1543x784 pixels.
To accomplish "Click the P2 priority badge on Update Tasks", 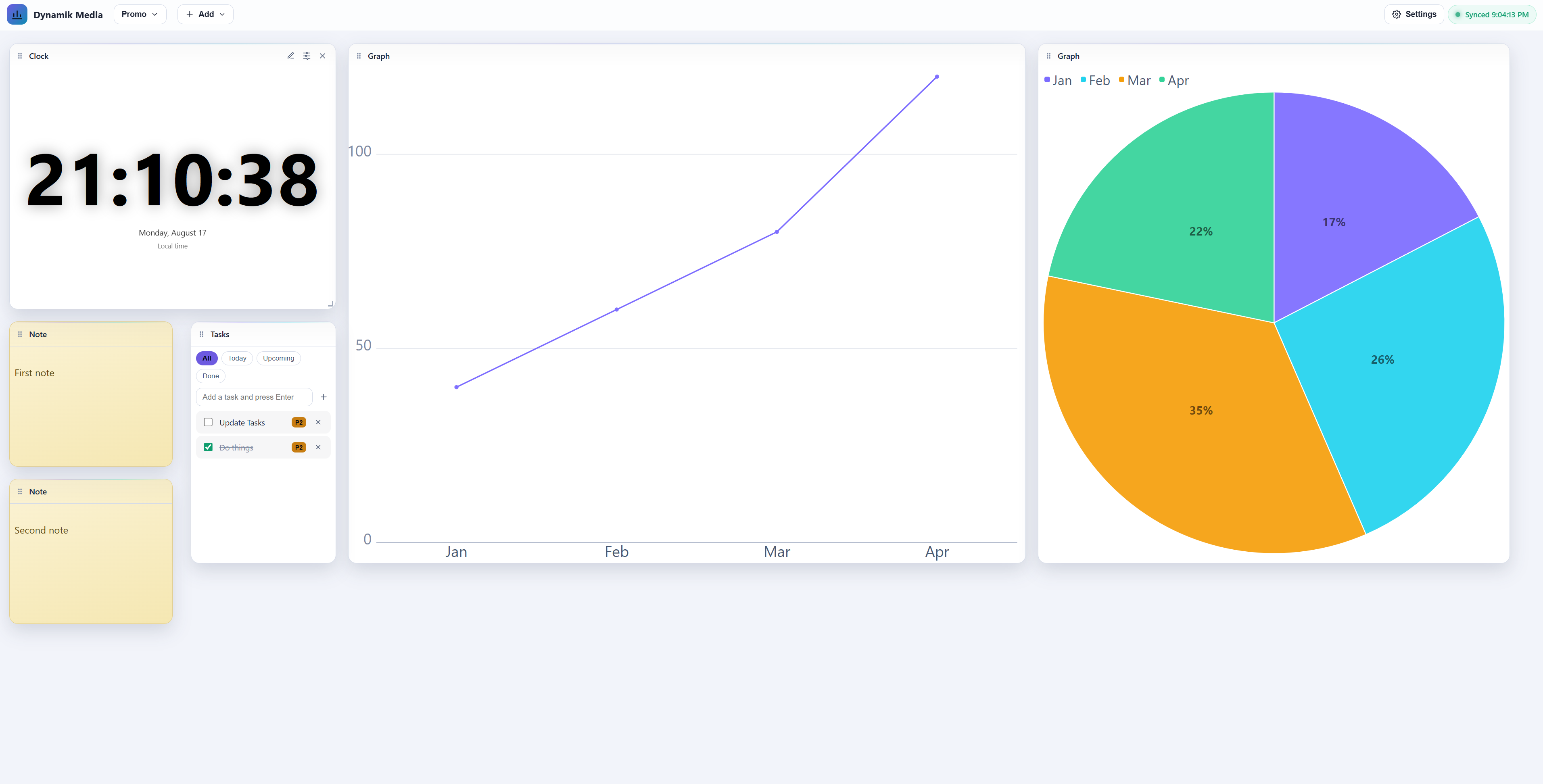I will tap(299, 422).
